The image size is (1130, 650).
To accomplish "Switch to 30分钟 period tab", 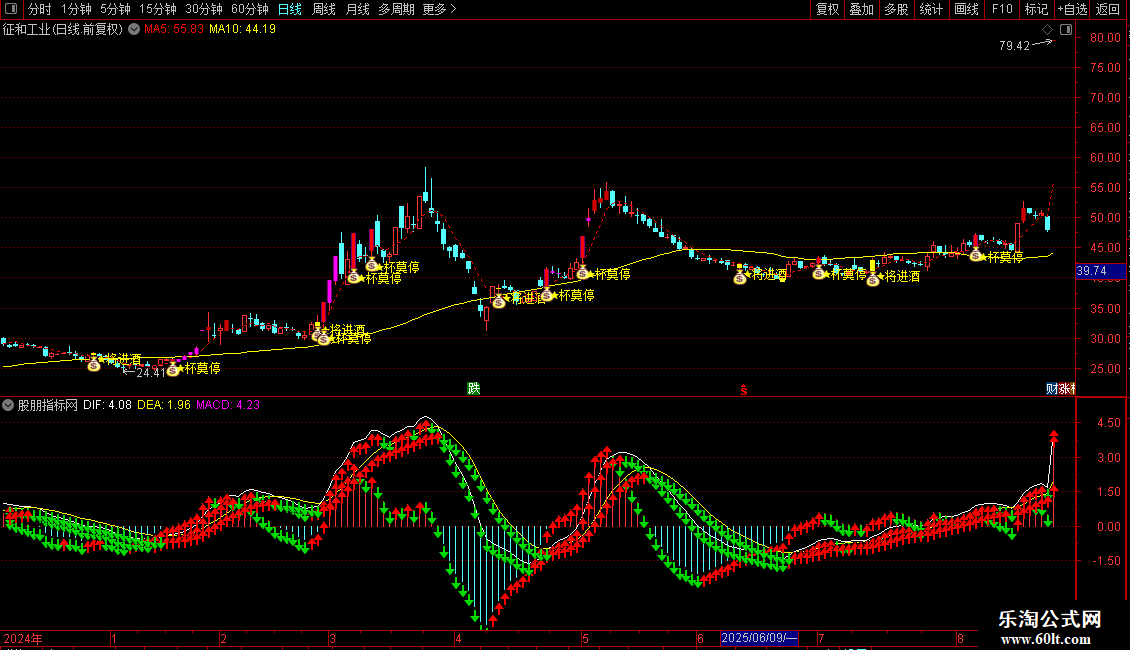I will 204,9.
